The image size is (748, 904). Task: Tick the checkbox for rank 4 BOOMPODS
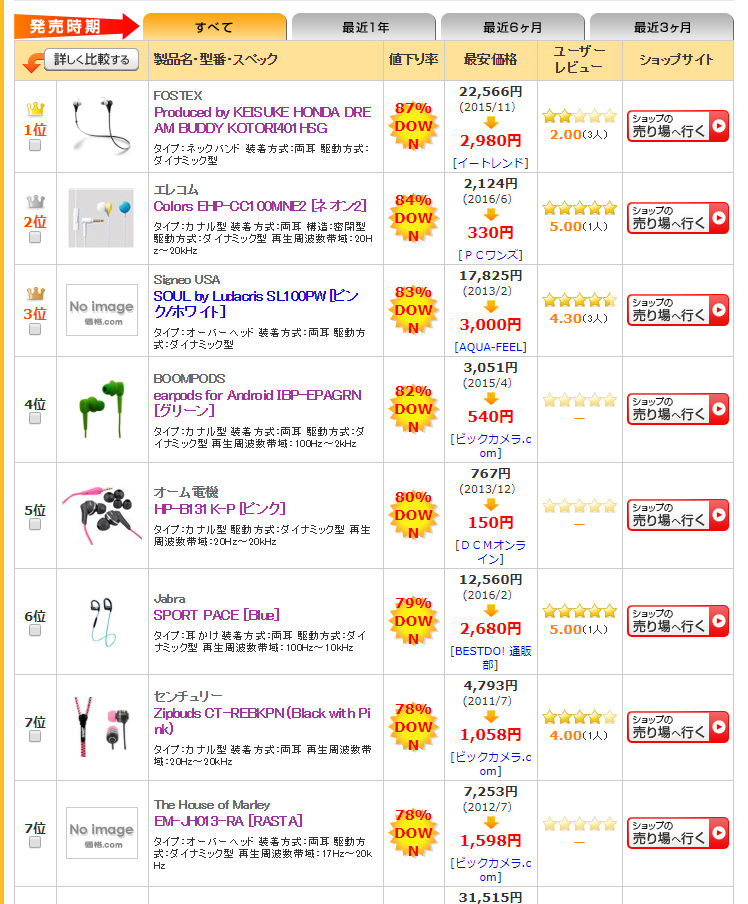point(35,423)
